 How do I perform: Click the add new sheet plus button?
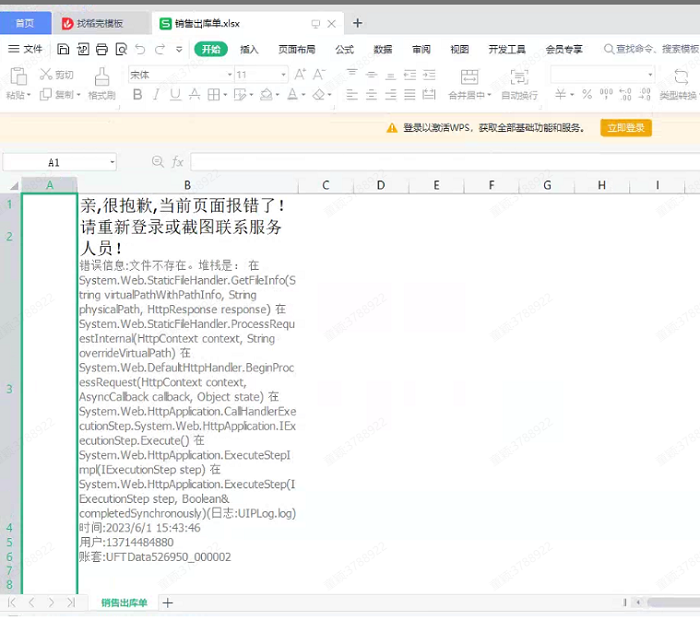168,603
